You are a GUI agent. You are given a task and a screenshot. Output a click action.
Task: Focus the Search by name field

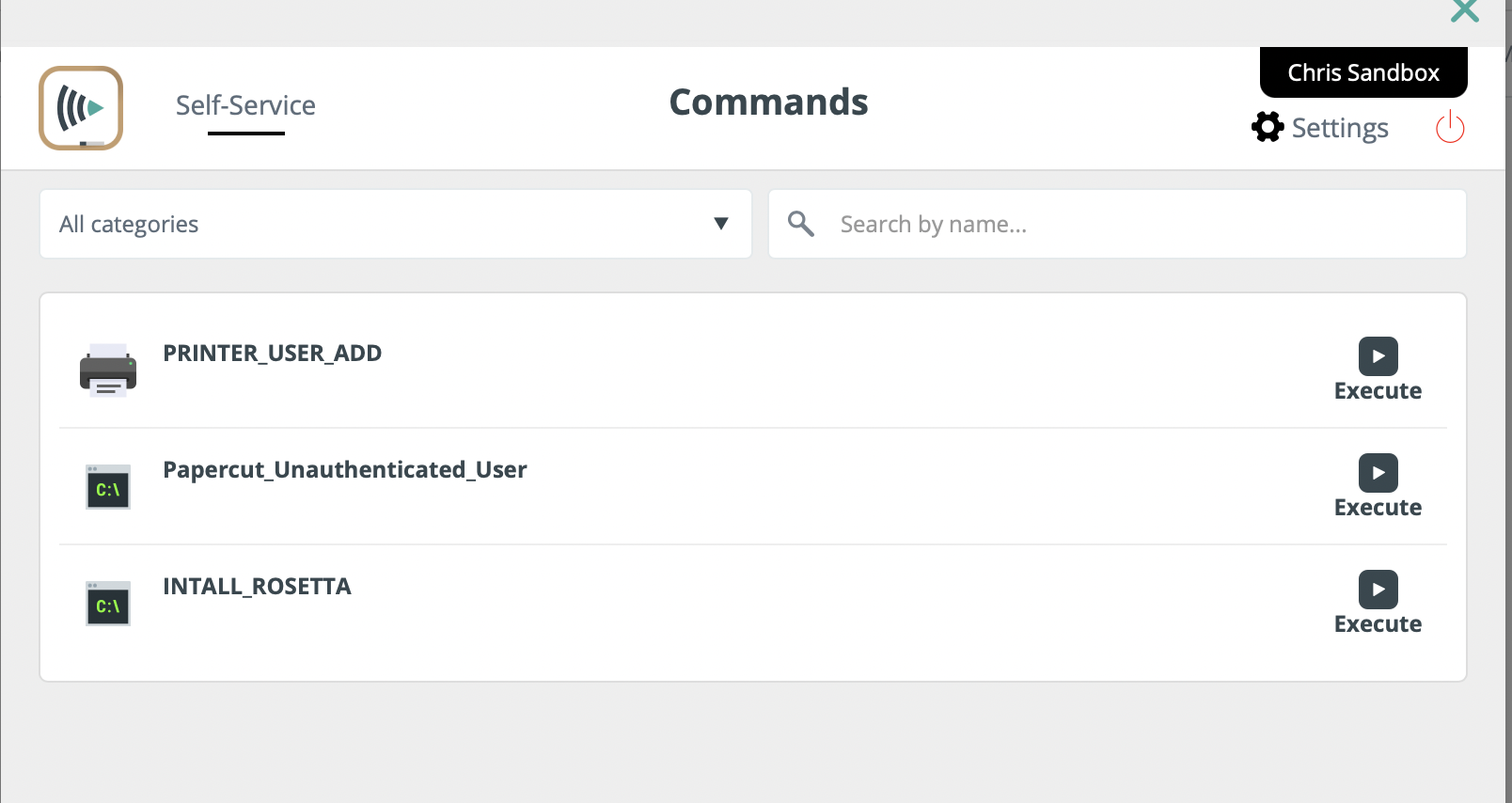[x=1118, y=224]
